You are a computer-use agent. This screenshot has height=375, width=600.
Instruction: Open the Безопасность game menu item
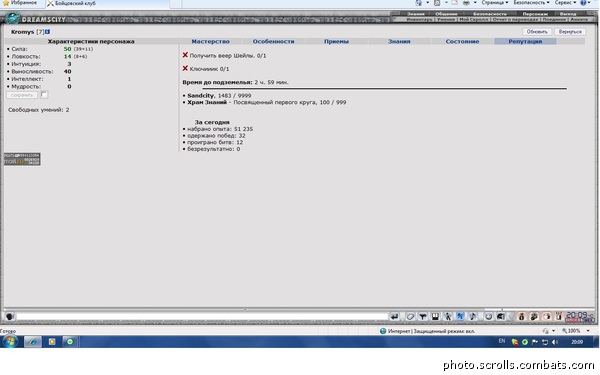pyautogui.click(x=489, y=14)
